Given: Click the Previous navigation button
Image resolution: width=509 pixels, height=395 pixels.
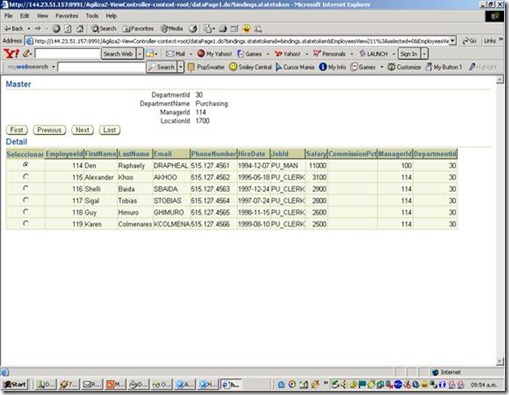Looking at the screenshot, I should pyautogui.click(x=49, y=130).
